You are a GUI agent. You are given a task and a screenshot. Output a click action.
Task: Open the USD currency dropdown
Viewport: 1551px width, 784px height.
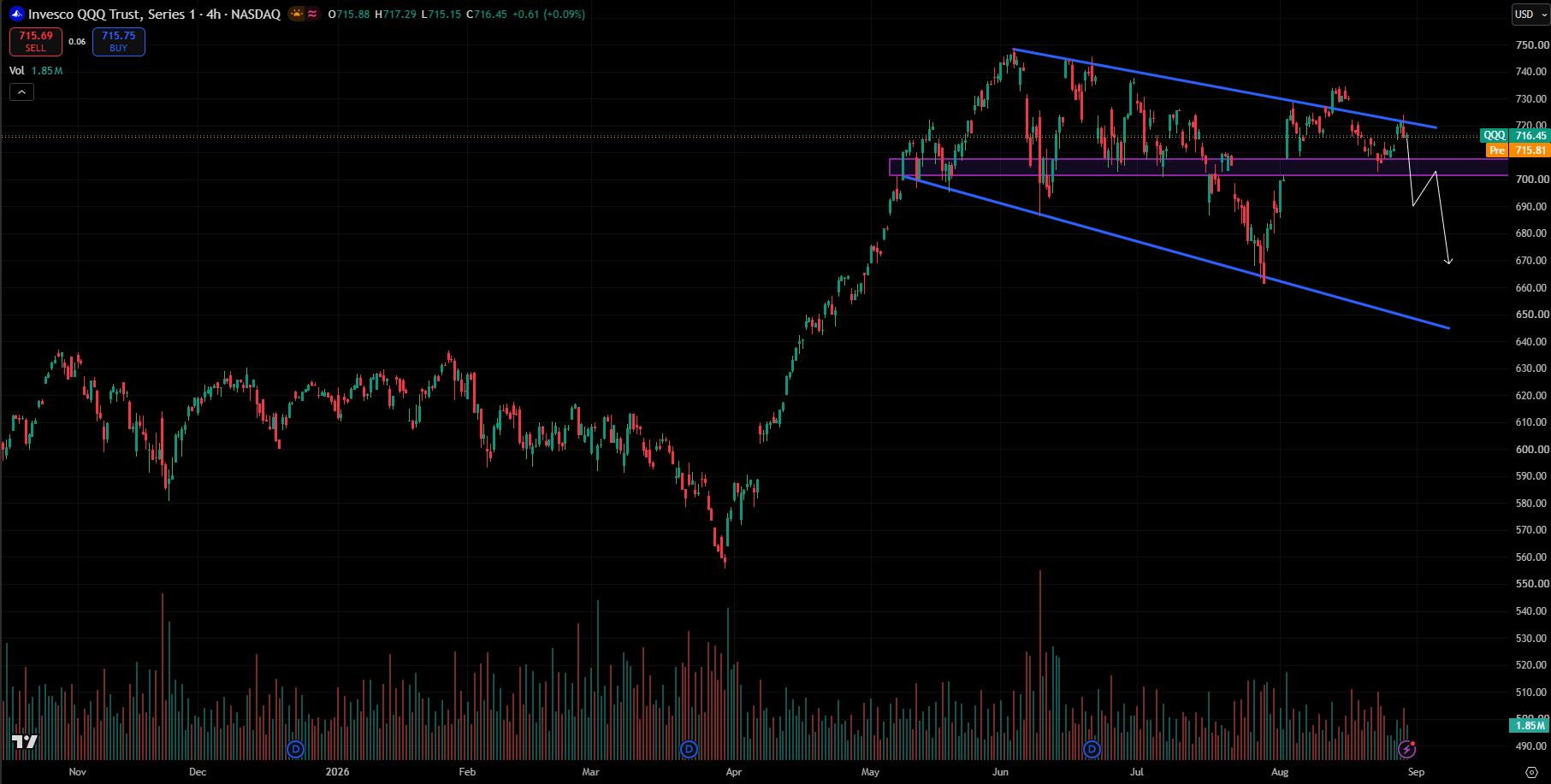point(1530,14)
